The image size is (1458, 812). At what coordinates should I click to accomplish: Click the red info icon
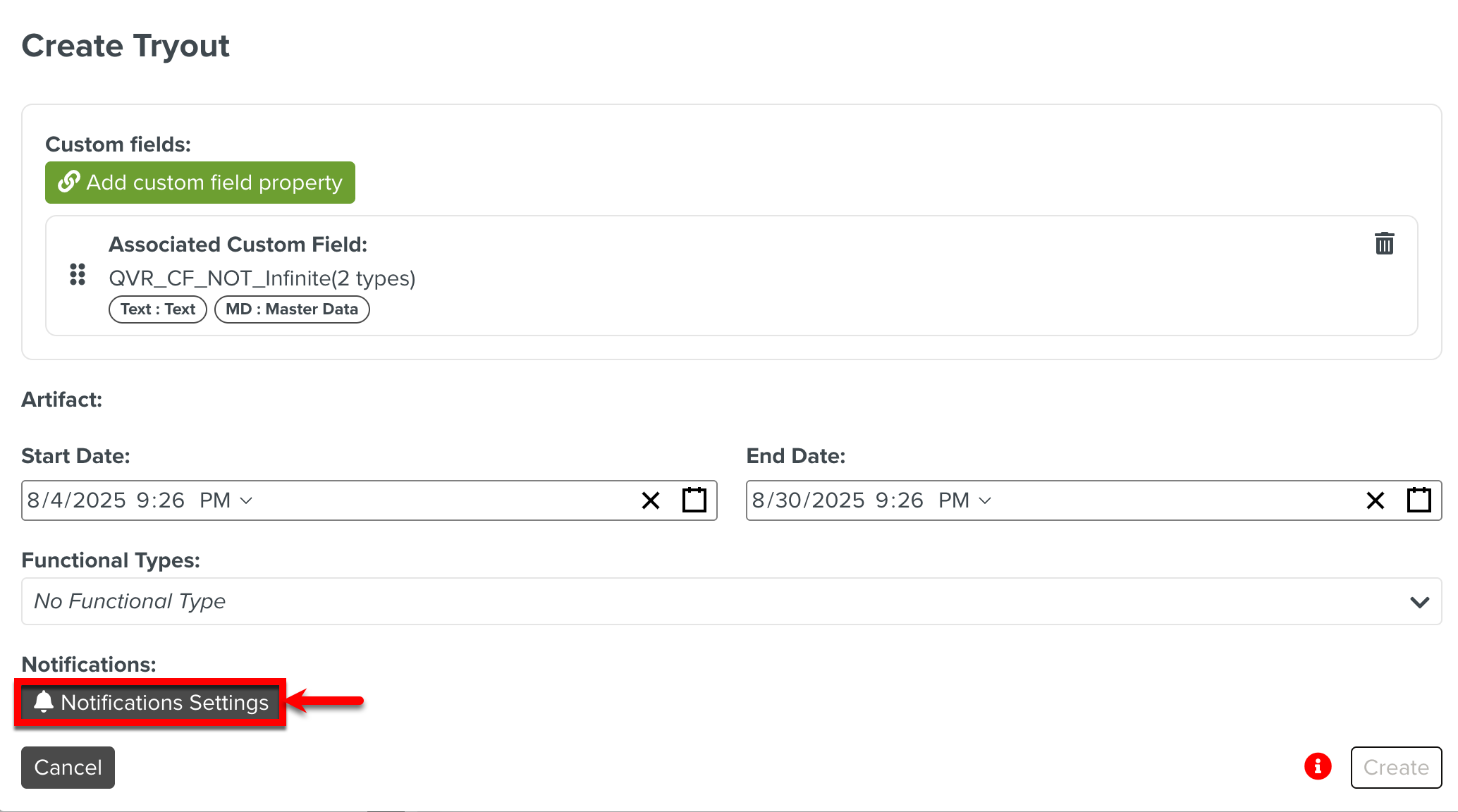(x=1317, y=766)
